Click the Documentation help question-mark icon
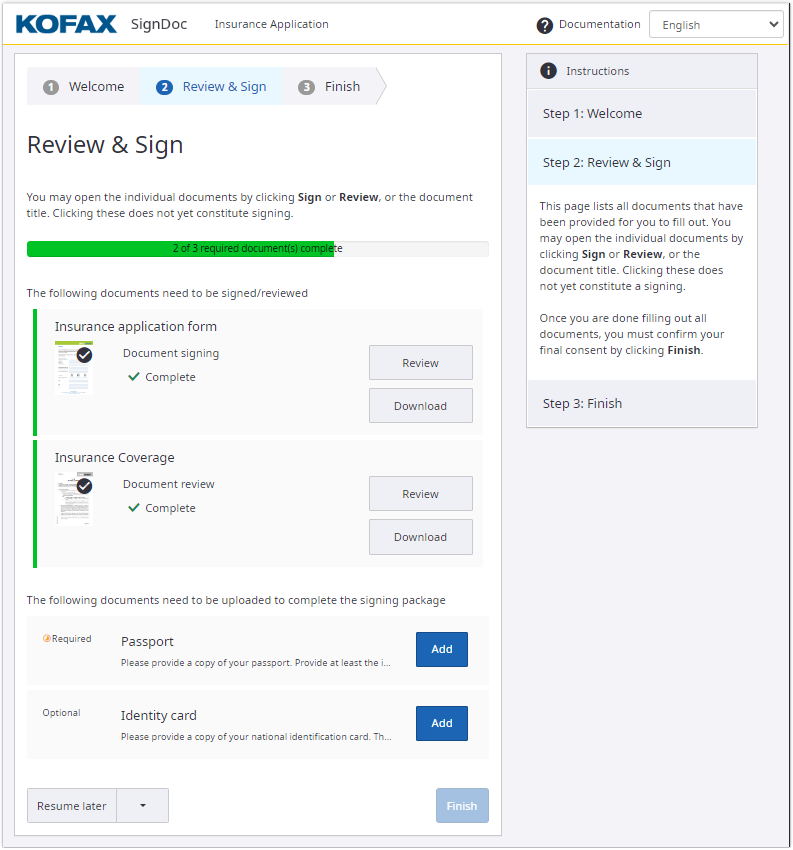 click(x=544, y=25)
